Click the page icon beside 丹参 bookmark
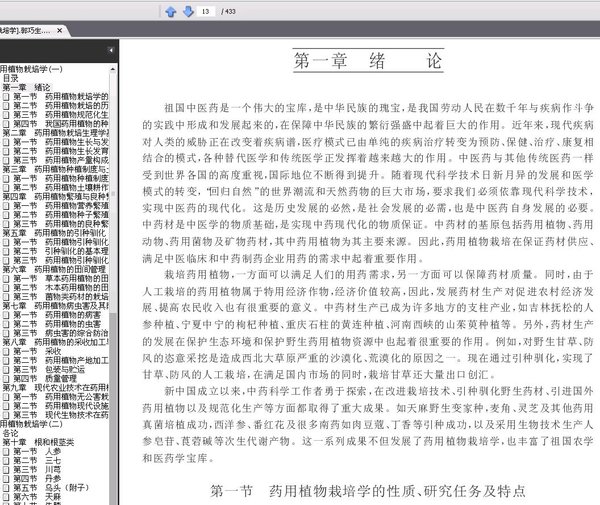Screen dimensions: 600x505 [x=6, y=479]
